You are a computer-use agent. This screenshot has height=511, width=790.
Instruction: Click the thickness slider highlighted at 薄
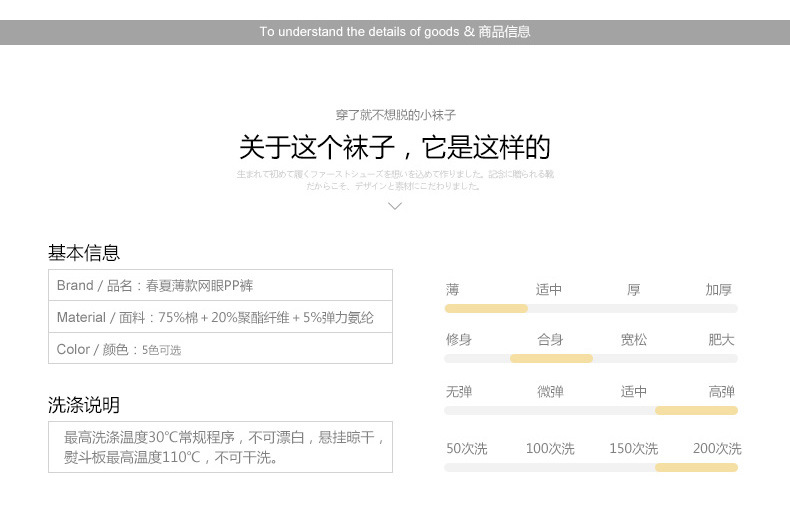[591, 308]
